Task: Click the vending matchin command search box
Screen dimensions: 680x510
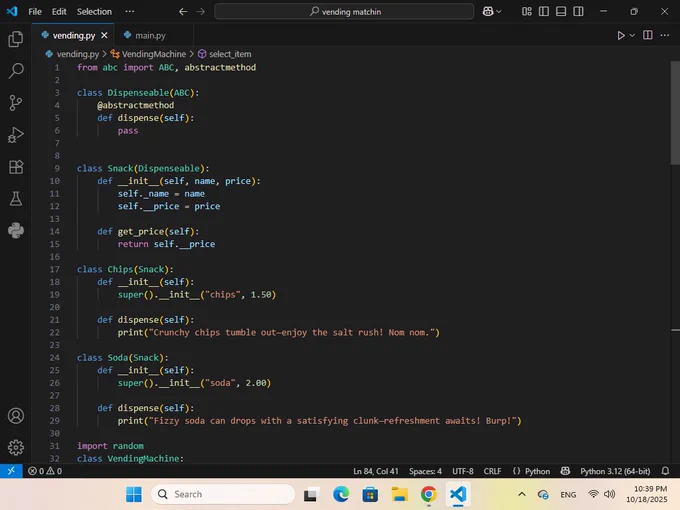Action: click(344, 11)
